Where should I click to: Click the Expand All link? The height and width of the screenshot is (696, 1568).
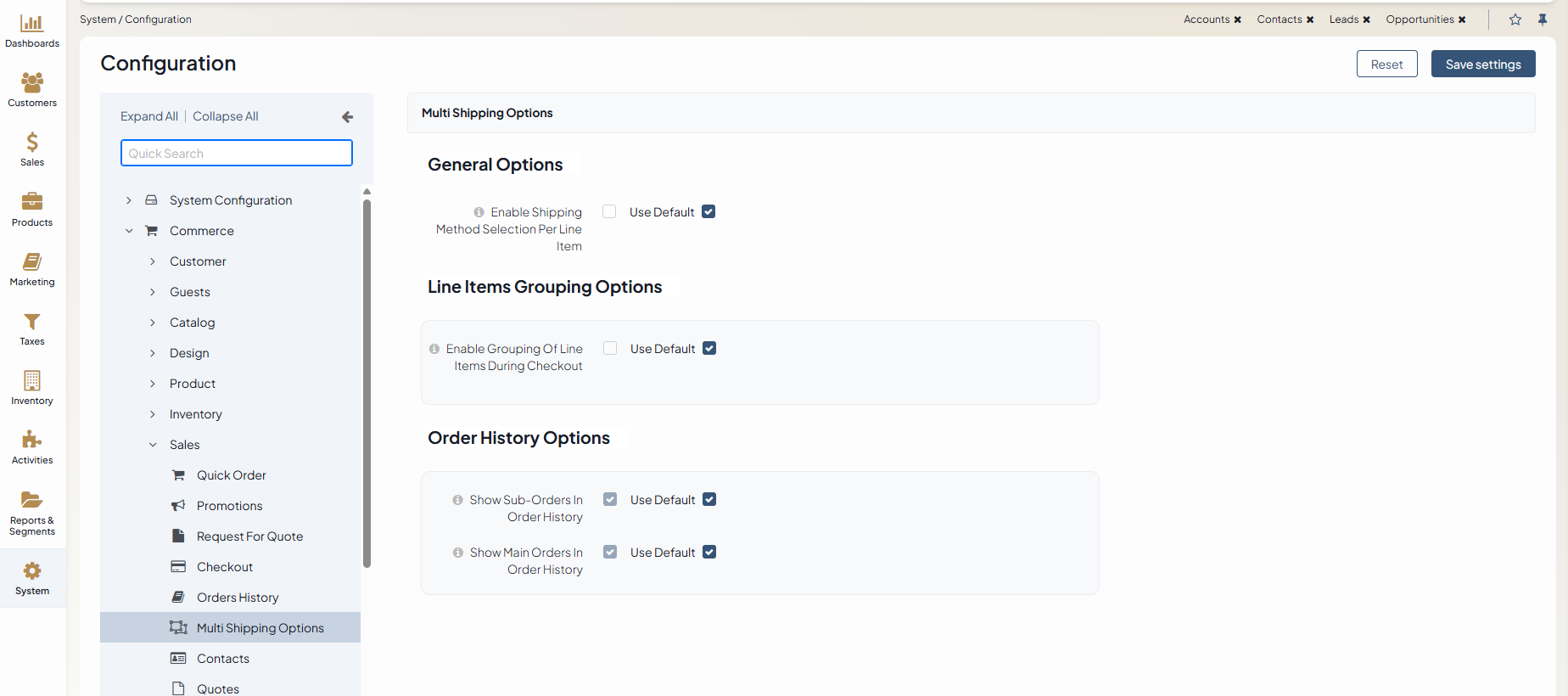(x=149, y=116)
